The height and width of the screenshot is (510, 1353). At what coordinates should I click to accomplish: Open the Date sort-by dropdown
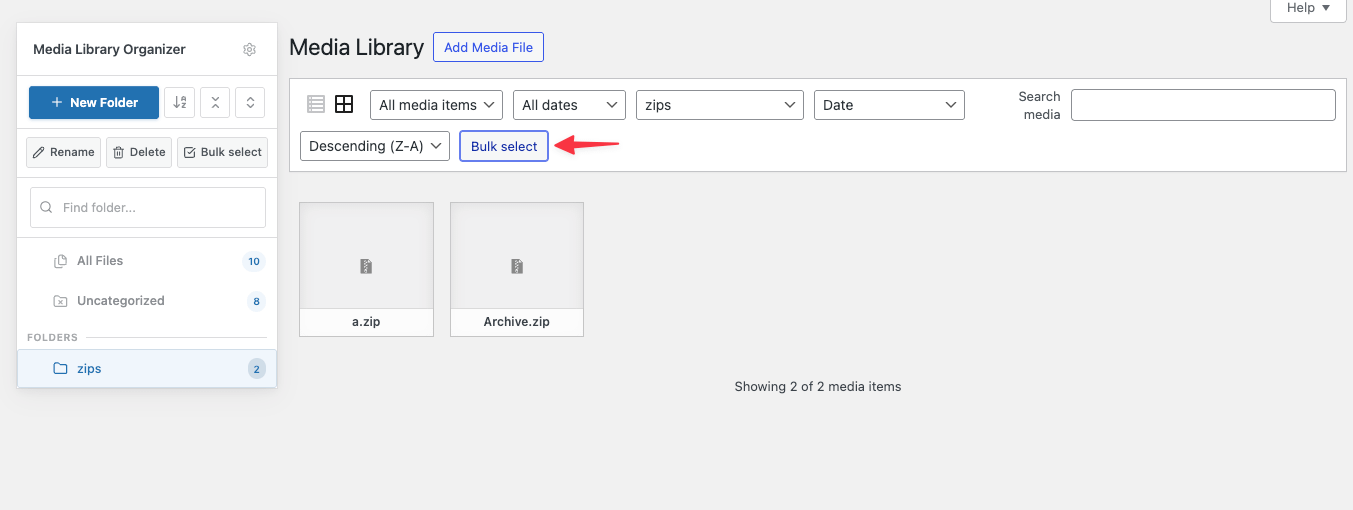890,105
